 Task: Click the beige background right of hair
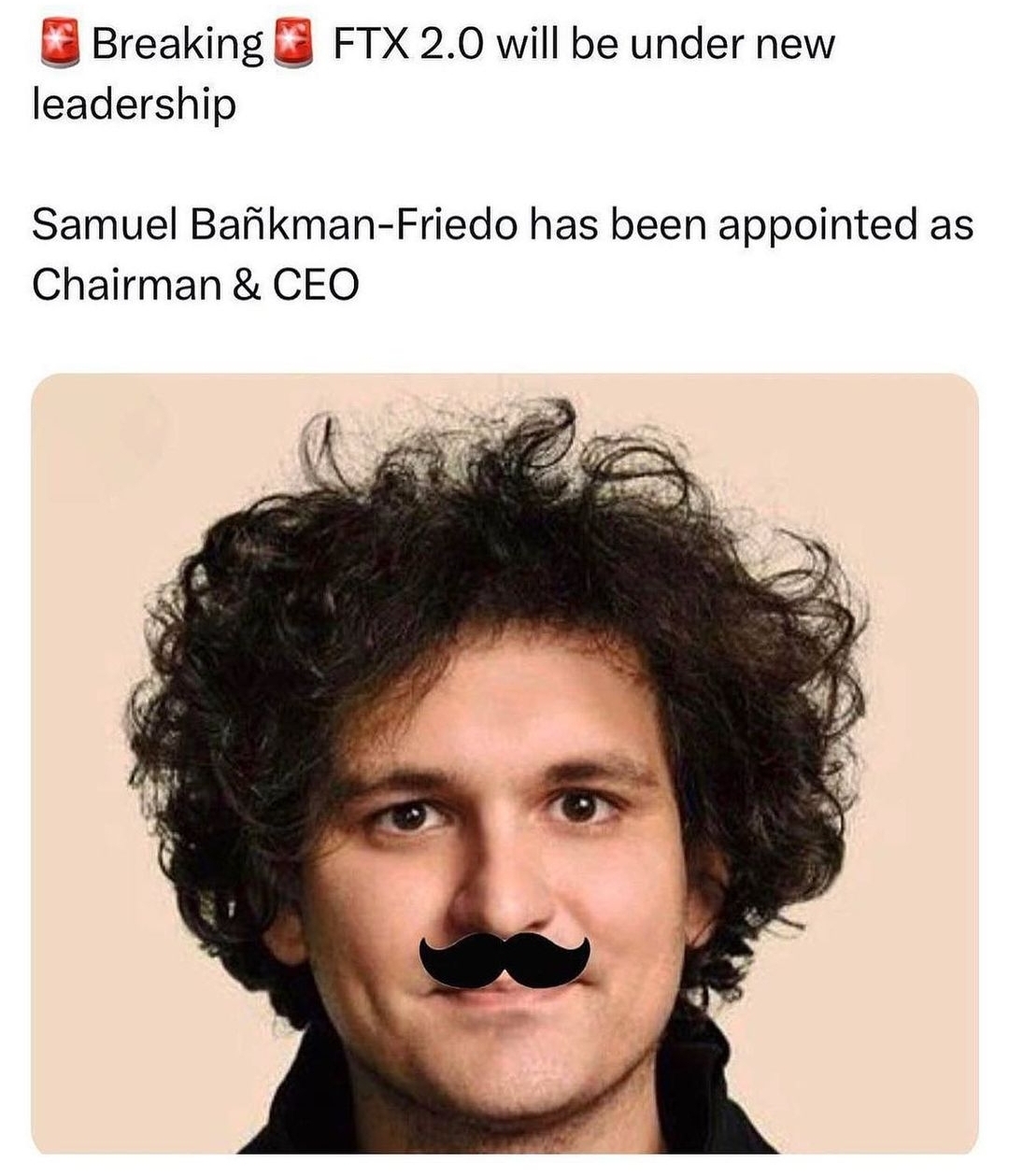click(x=925, y=747)
